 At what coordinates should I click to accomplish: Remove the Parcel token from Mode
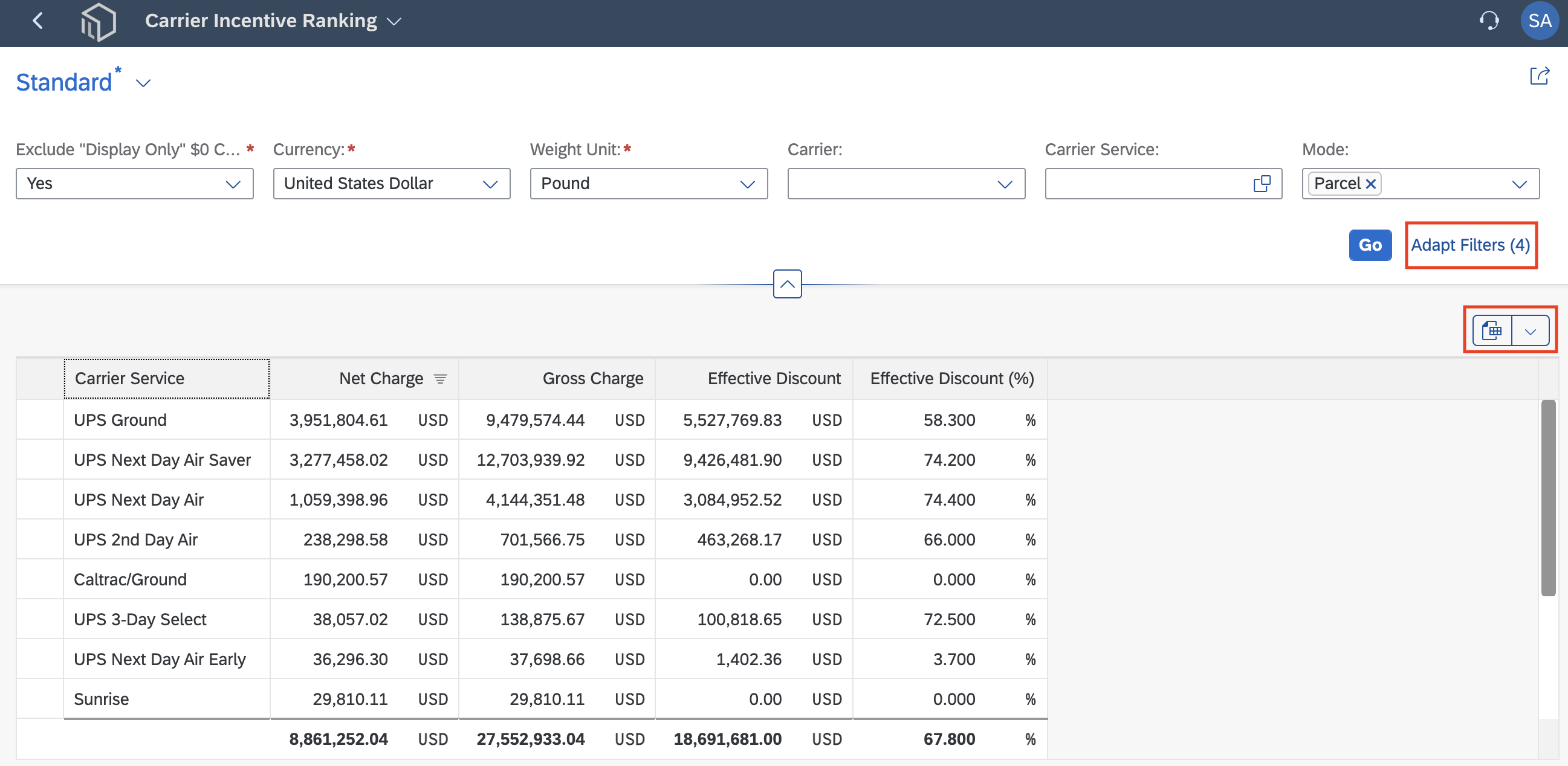click(x=1371, y=184)
